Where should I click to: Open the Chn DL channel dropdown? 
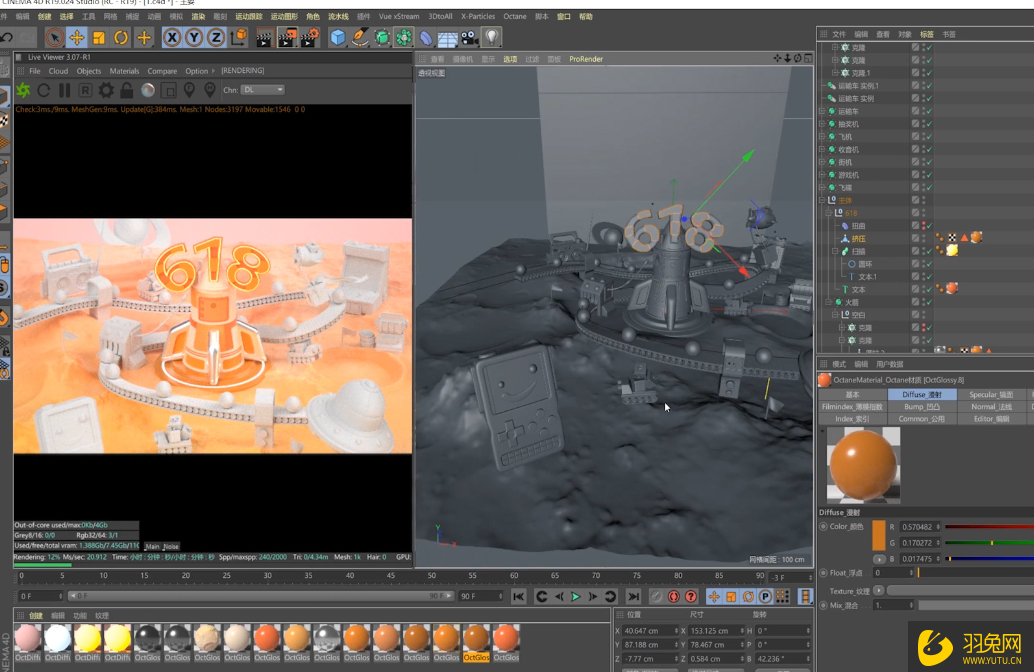(x=263, y=90)
